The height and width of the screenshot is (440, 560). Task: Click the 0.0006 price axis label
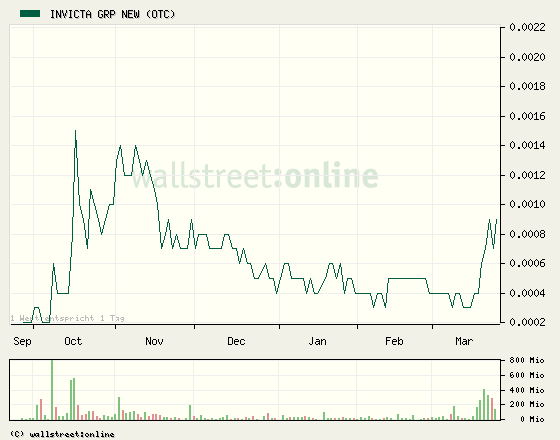[x=528, y=264]
